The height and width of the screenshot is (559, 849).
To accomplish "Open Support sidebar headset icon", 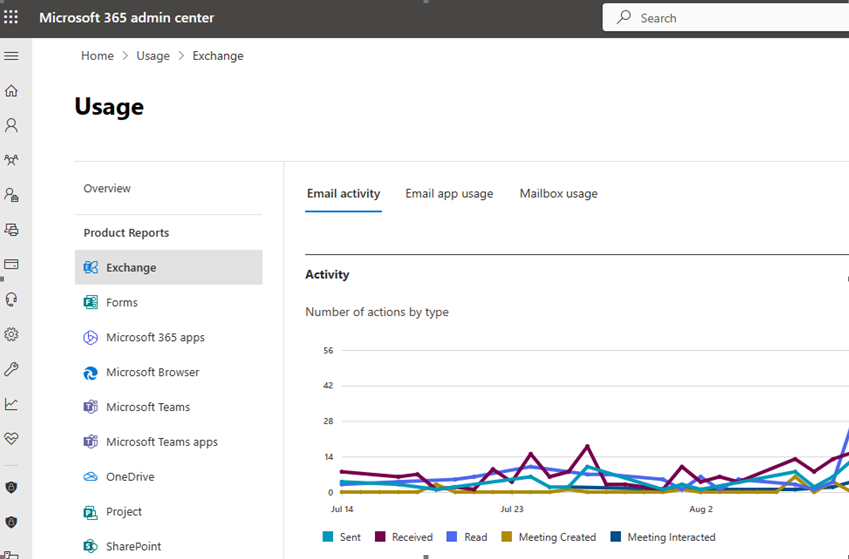I will click(x=11, y=300).
